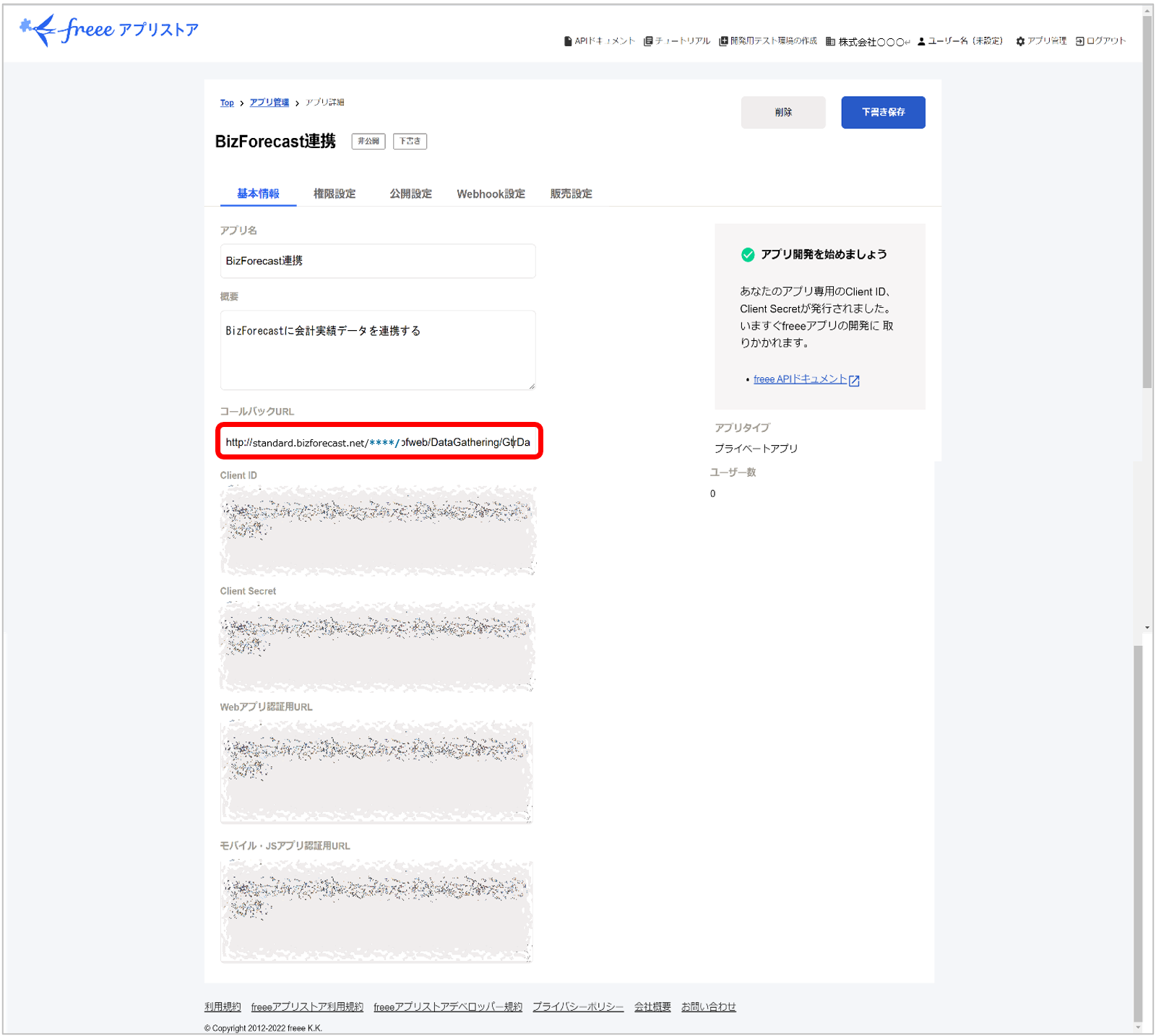Click the Top breadcrumb link
The height and width of the screenshot is (1036, 1156).
[x=227, y=103]
